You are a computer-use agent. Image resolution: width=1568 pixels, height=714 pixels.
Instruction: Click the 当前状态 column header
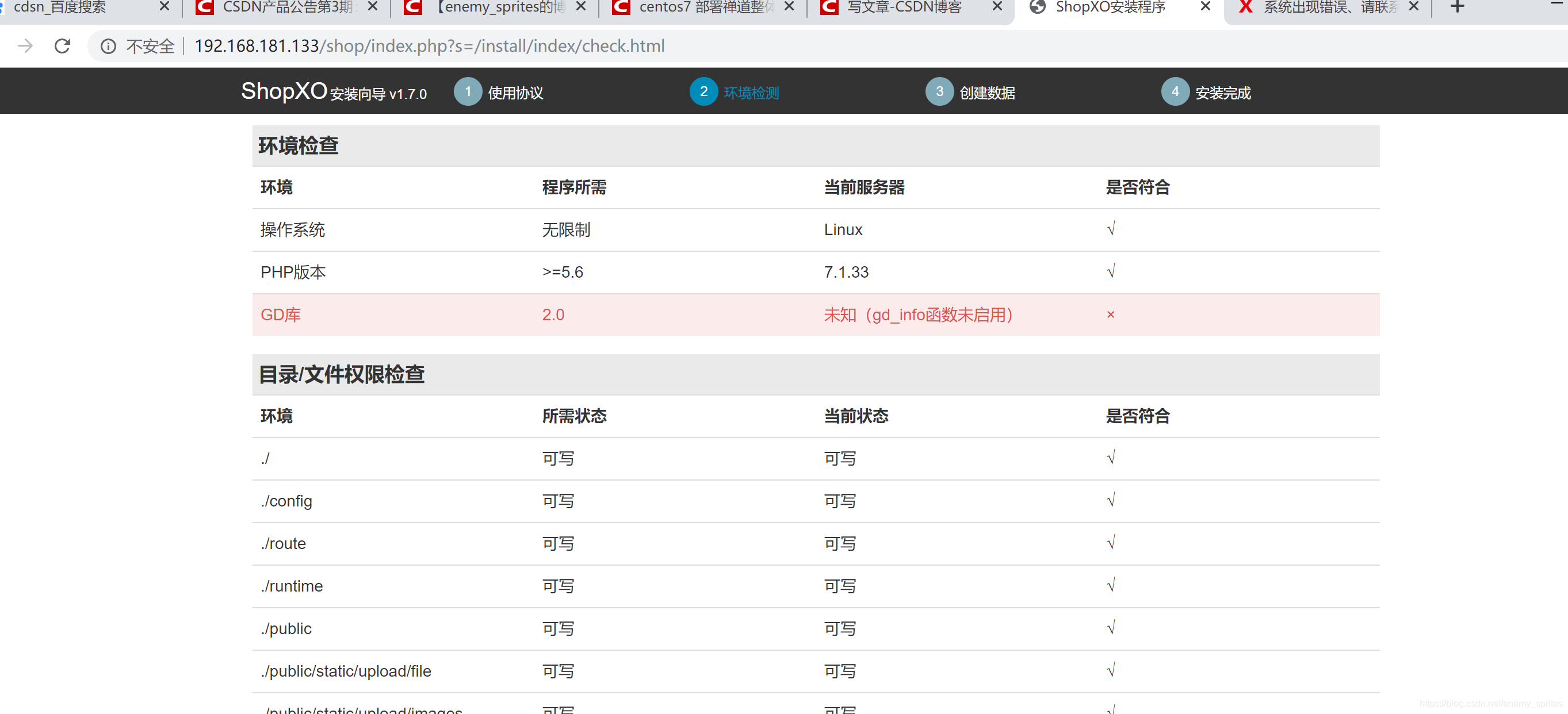(856, 416)
